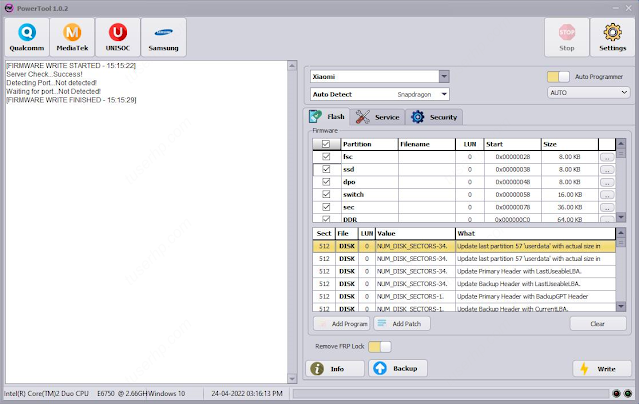
Task: Toggle the Auto Programmer switch
Action: 558,77
